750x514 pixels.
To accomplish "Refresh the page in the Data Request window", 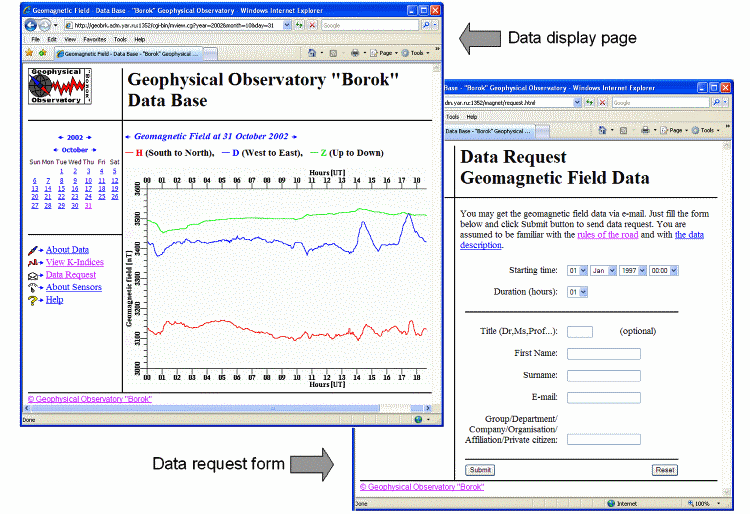I will (590, 102).
